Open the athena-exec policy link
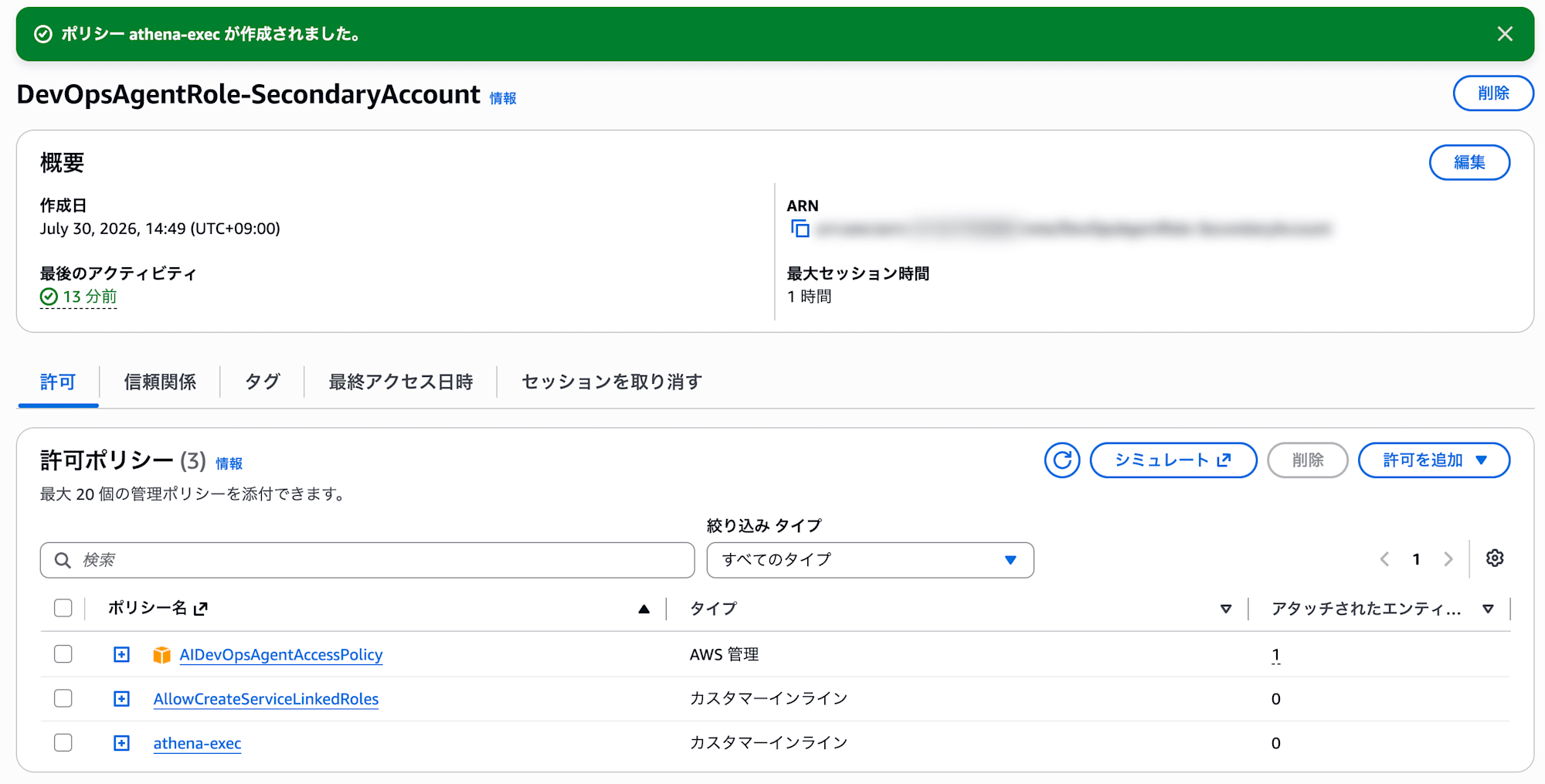The width and height of the screenshot is (1545, 784). click(x=197, y=743)
